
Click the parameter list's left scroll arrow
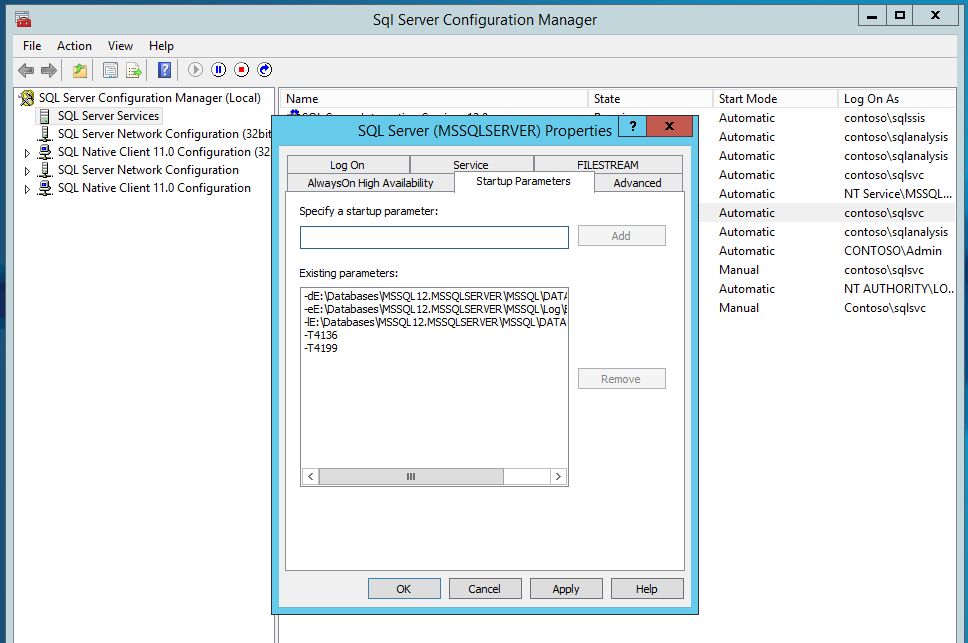311,476
